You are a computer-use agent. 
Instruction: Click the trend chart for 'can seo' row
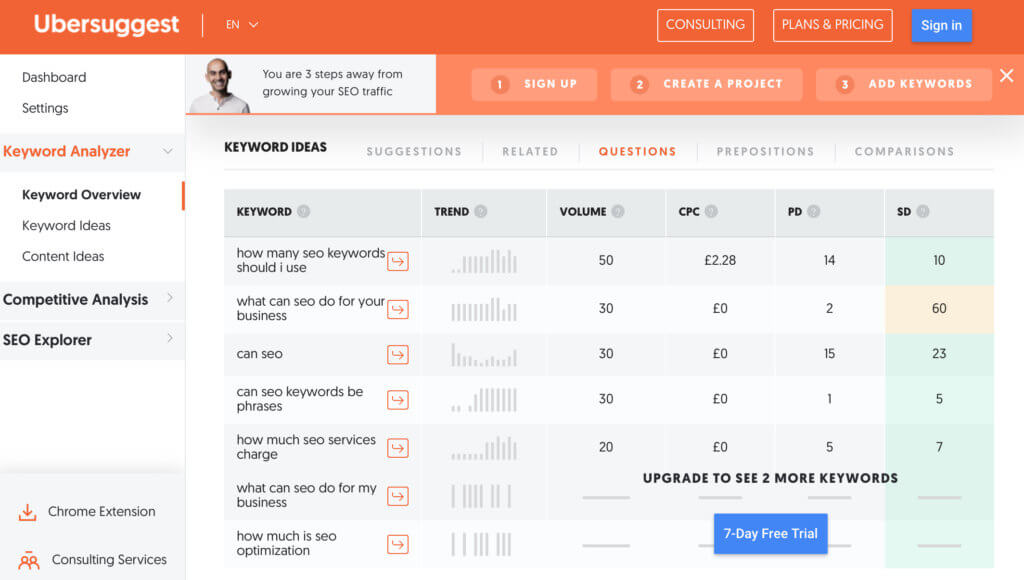483,355
